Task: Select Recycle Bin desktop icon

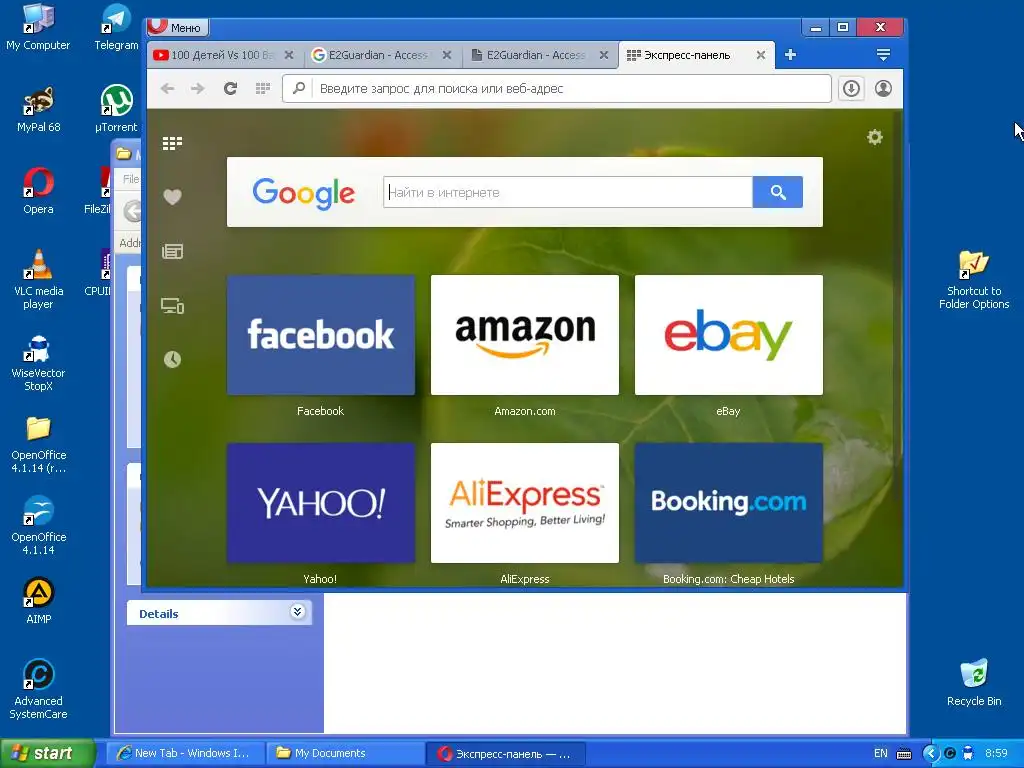Action: [x=974, y=682]
